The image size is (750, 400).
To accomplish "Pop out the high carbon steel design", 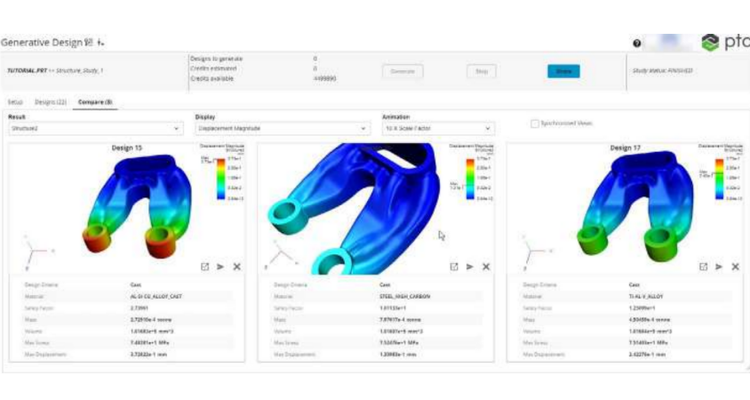I will (454, 267).
